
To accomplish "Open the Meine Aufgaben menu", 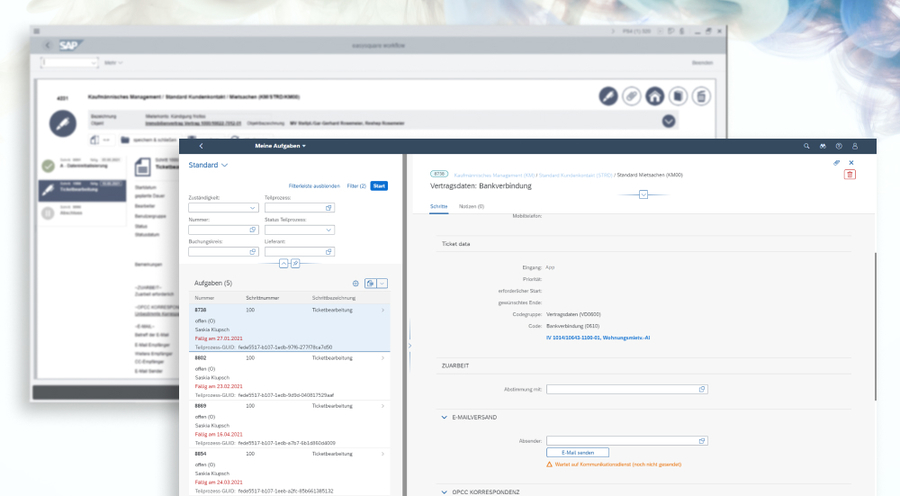I will pyautogui.click(x=280, y=146).
